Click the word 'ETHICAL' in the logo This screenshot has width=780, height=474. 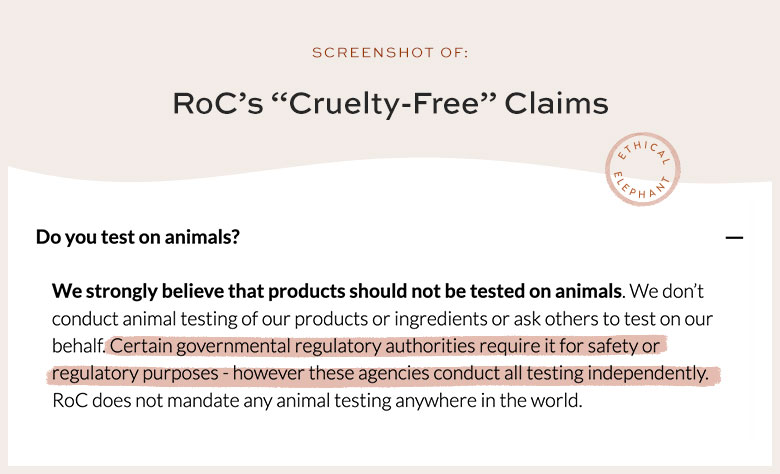(643, 150)
